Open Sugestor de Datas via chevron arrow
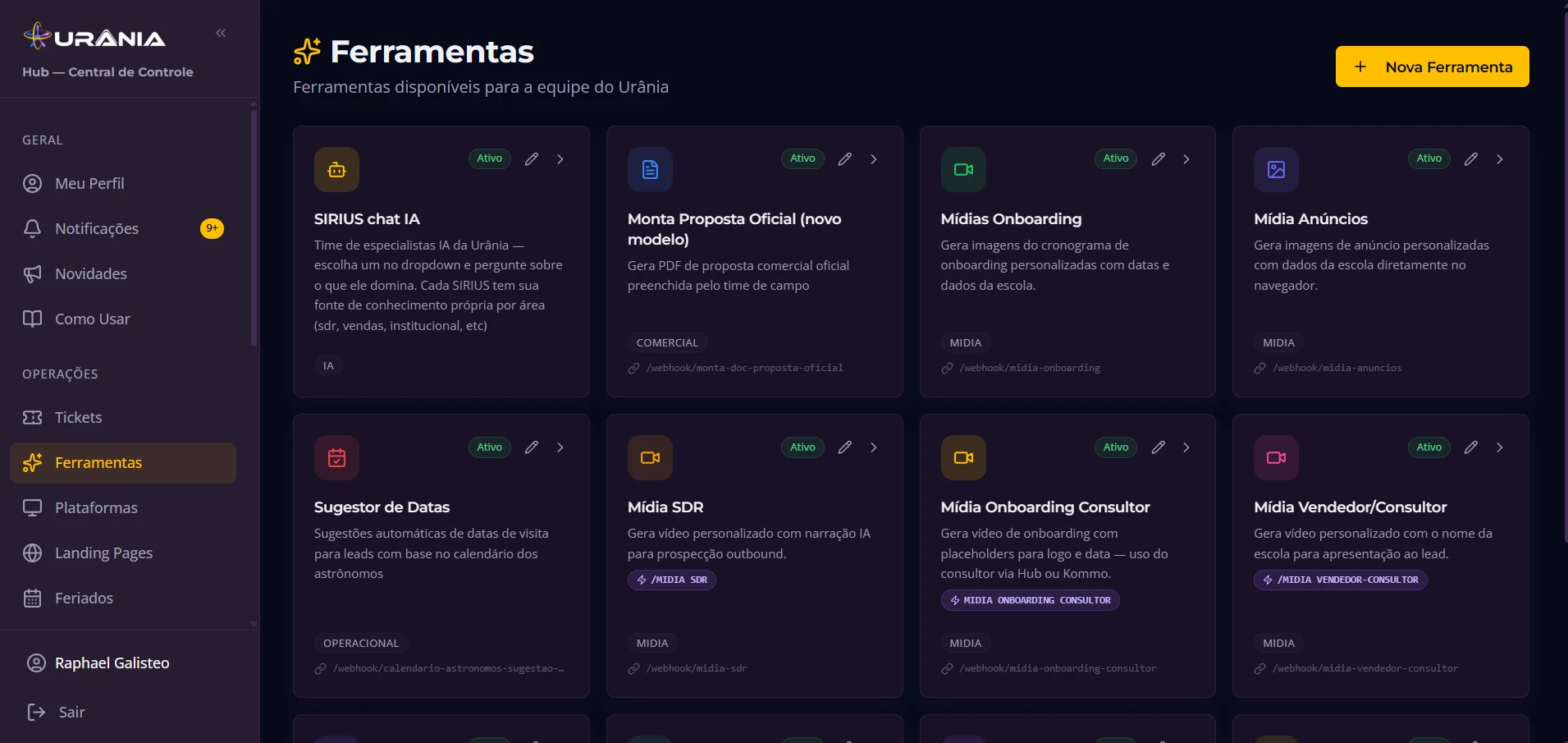This screenshot has height=743, width=1568. tap(560, 447)
